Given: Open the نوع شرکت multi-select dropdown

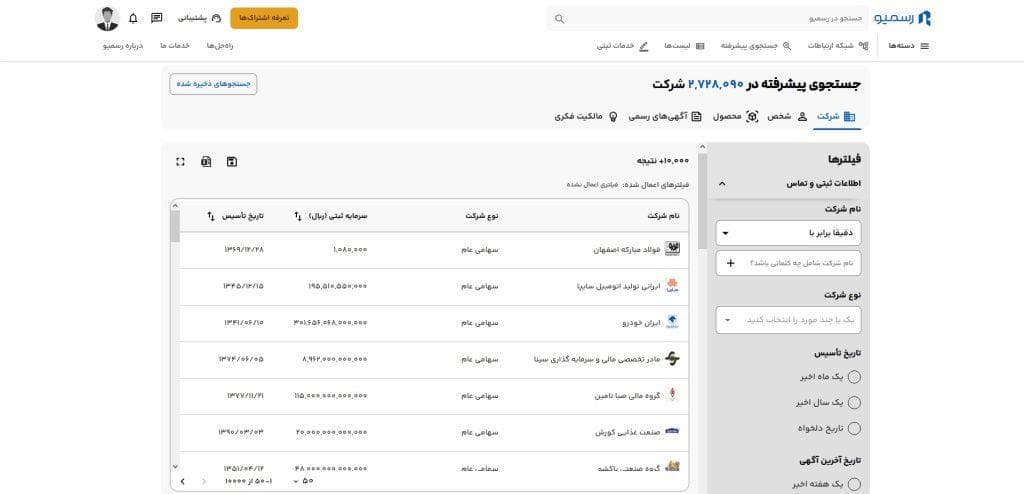Looking at the screenshot, I should 788,320.
